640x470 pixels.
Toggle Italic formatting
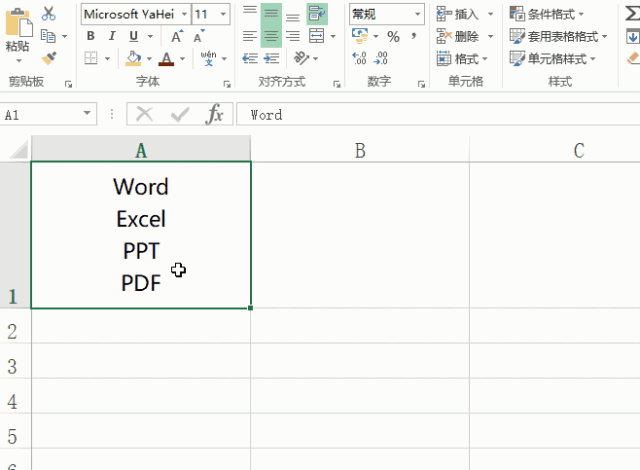[x=112, y=36]
